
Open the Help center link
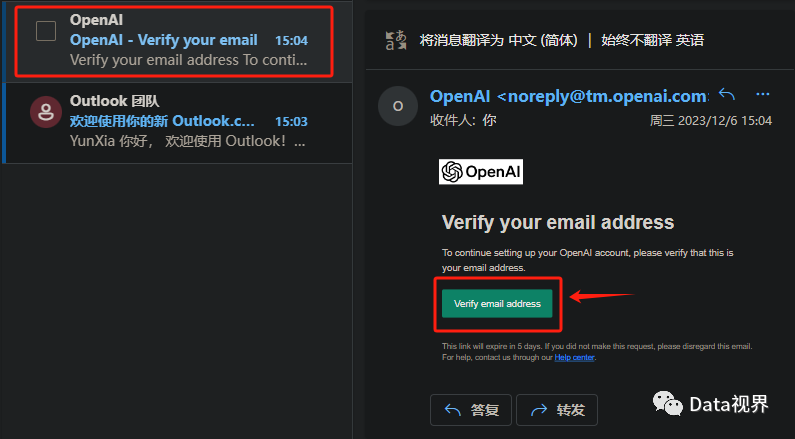click(574, 357)
